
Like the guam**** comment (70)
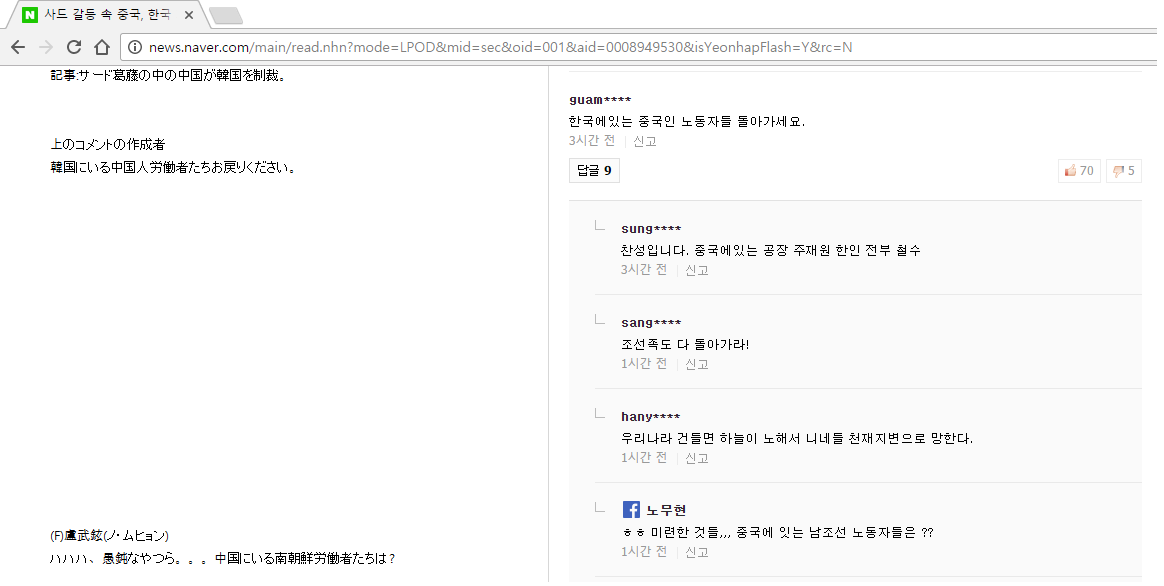tap(1079, 171)
